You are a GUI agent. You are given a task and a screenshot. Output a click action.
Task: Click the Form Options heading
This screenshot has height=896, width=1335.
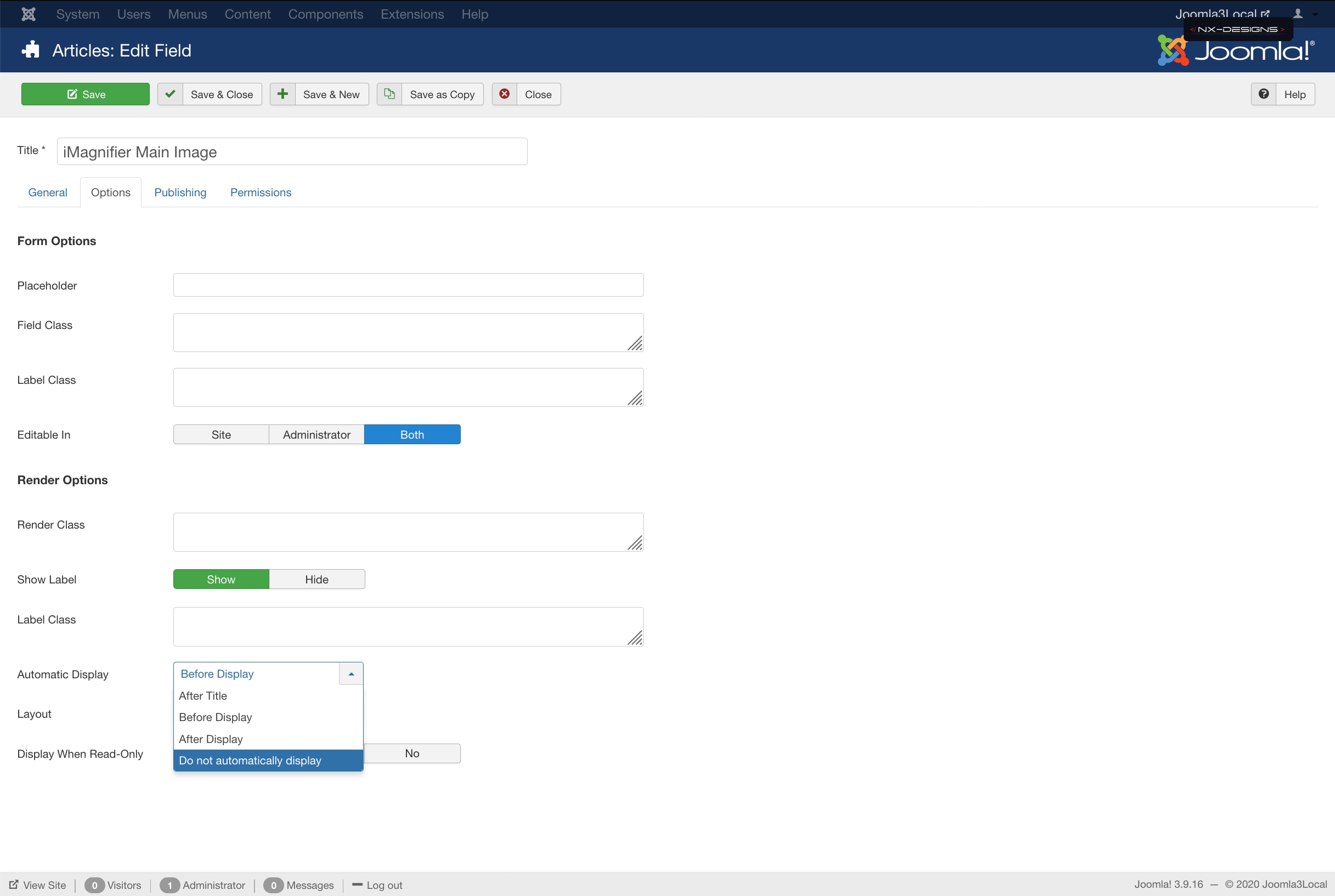point(56,241)
